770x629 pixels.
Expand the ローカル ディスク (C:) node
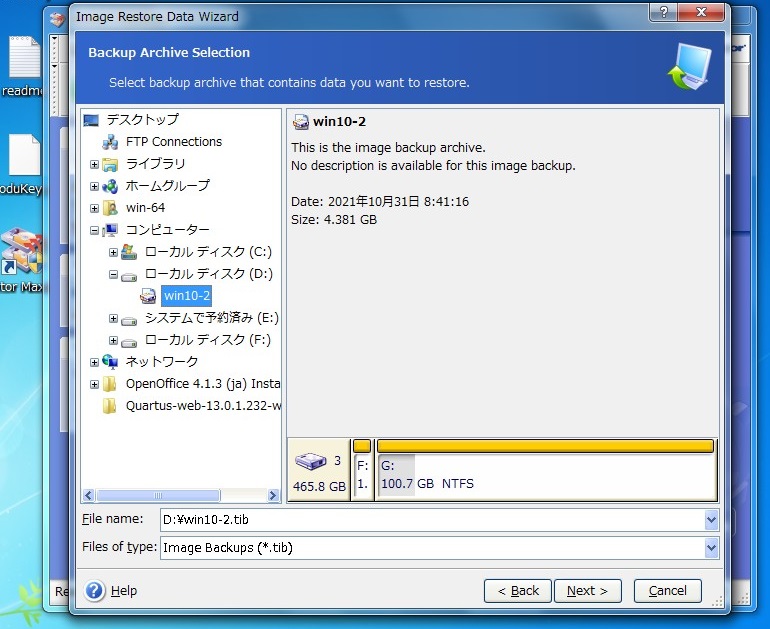coord(113,252)
